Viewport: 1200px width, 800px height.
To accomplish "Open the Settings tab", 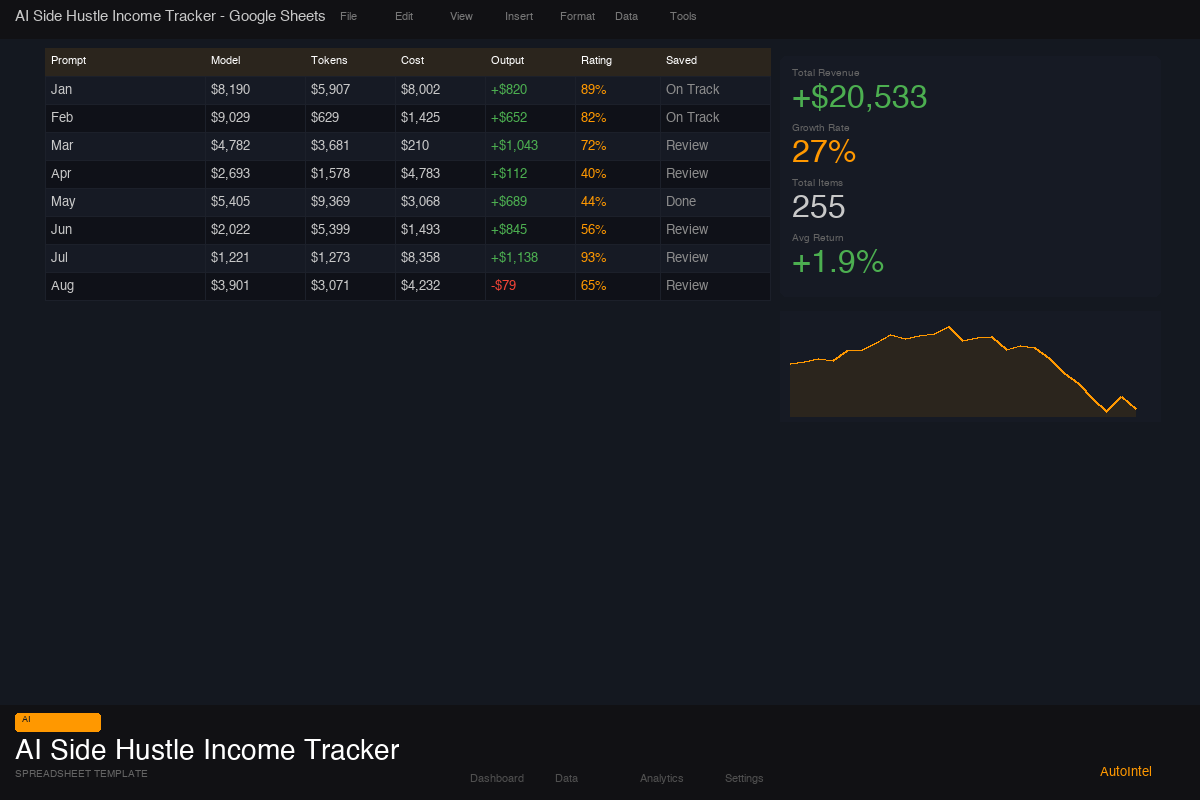I will 744,778.
